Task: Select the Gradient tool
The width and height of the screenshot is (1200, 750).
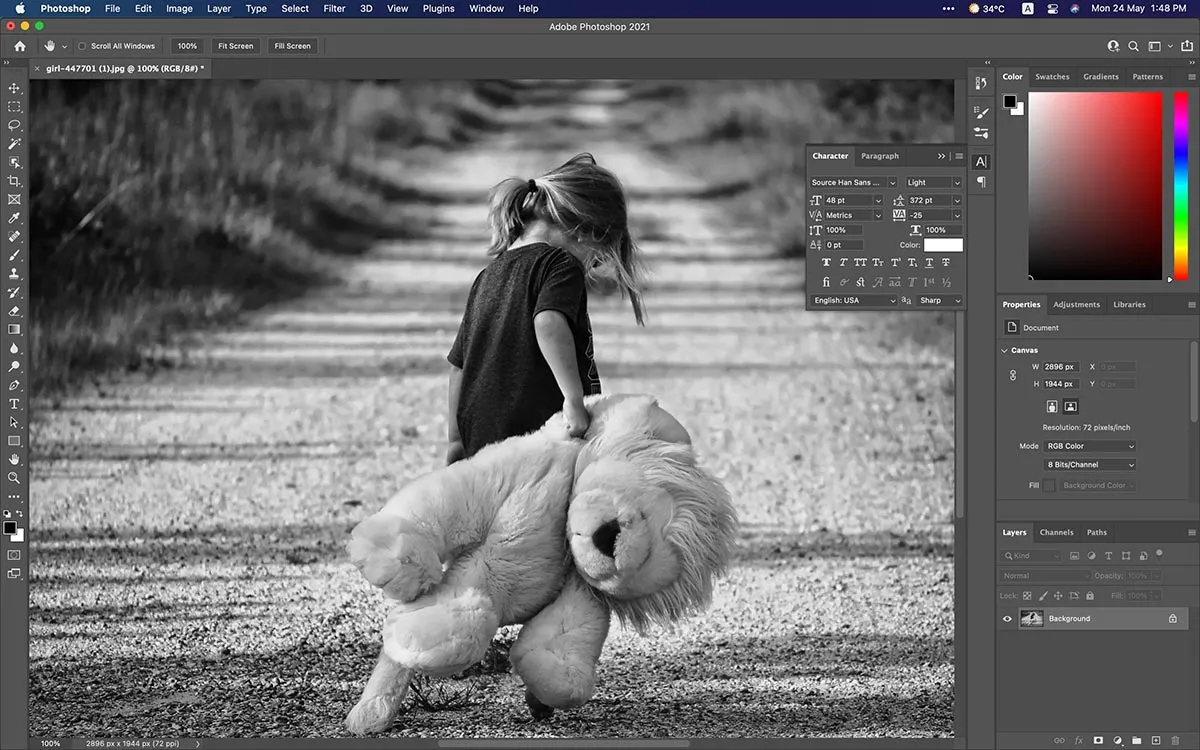Action: pyautogui.click(x=14, y=329)
